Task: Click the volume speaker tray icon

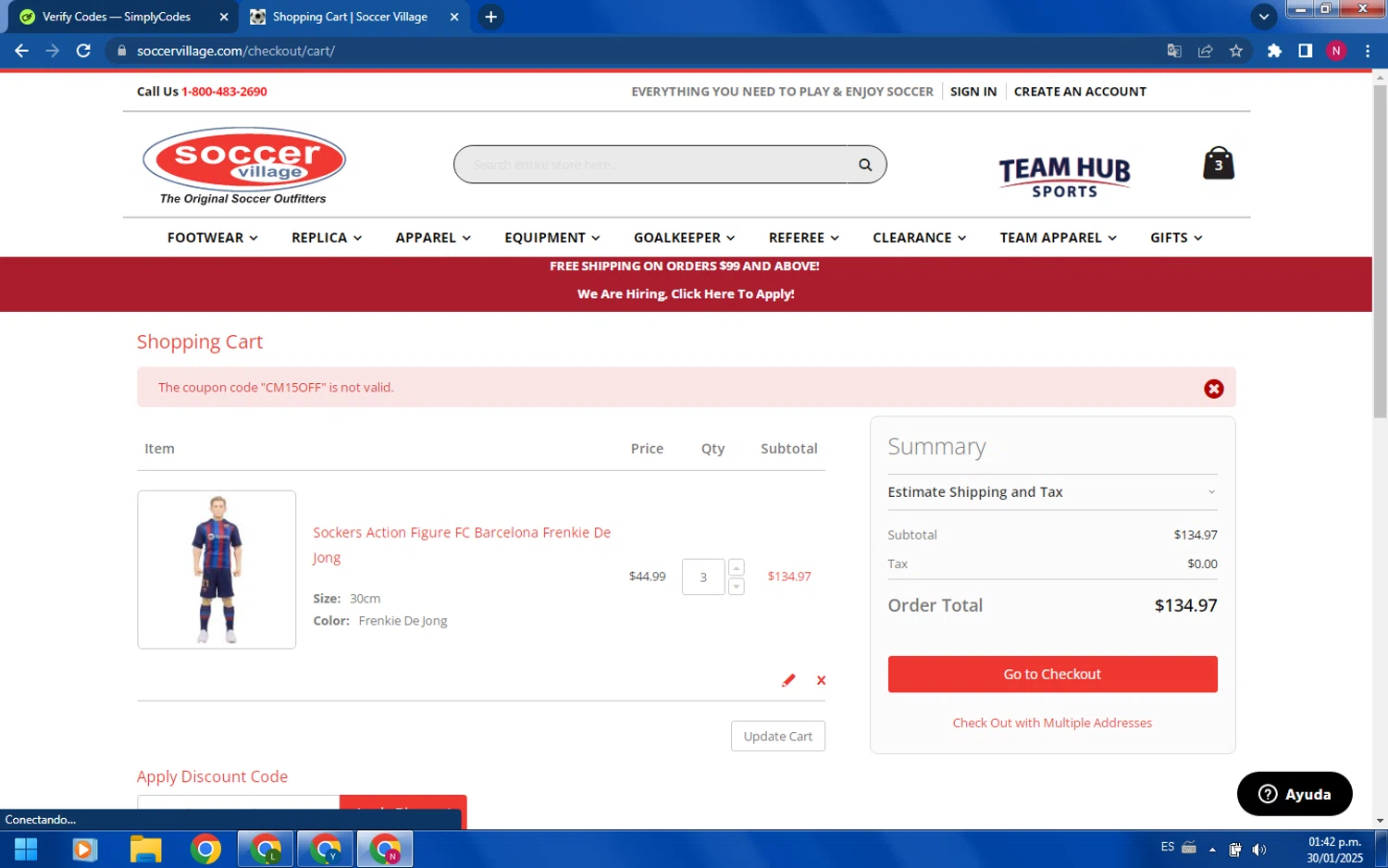Action: point(1259,849)
